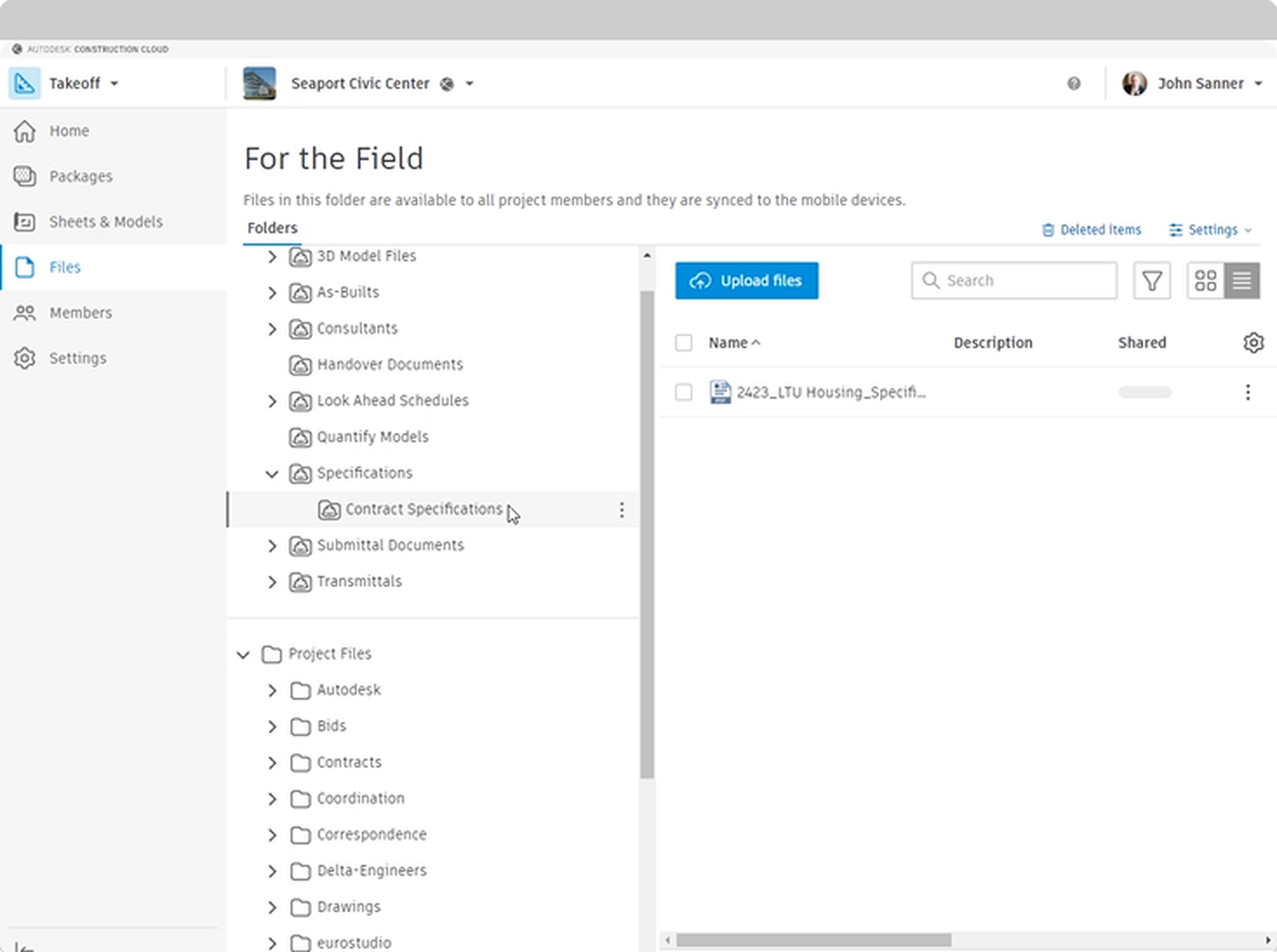Screen dimensions: 1277x952
Task: Select the Contracts folder
Action: (349, 762)
